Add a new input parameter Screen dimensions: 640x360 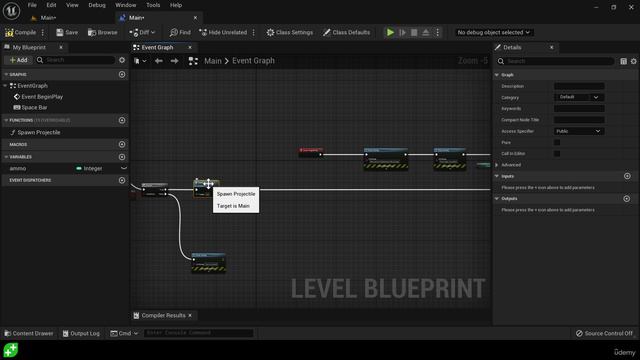(627, 176)
